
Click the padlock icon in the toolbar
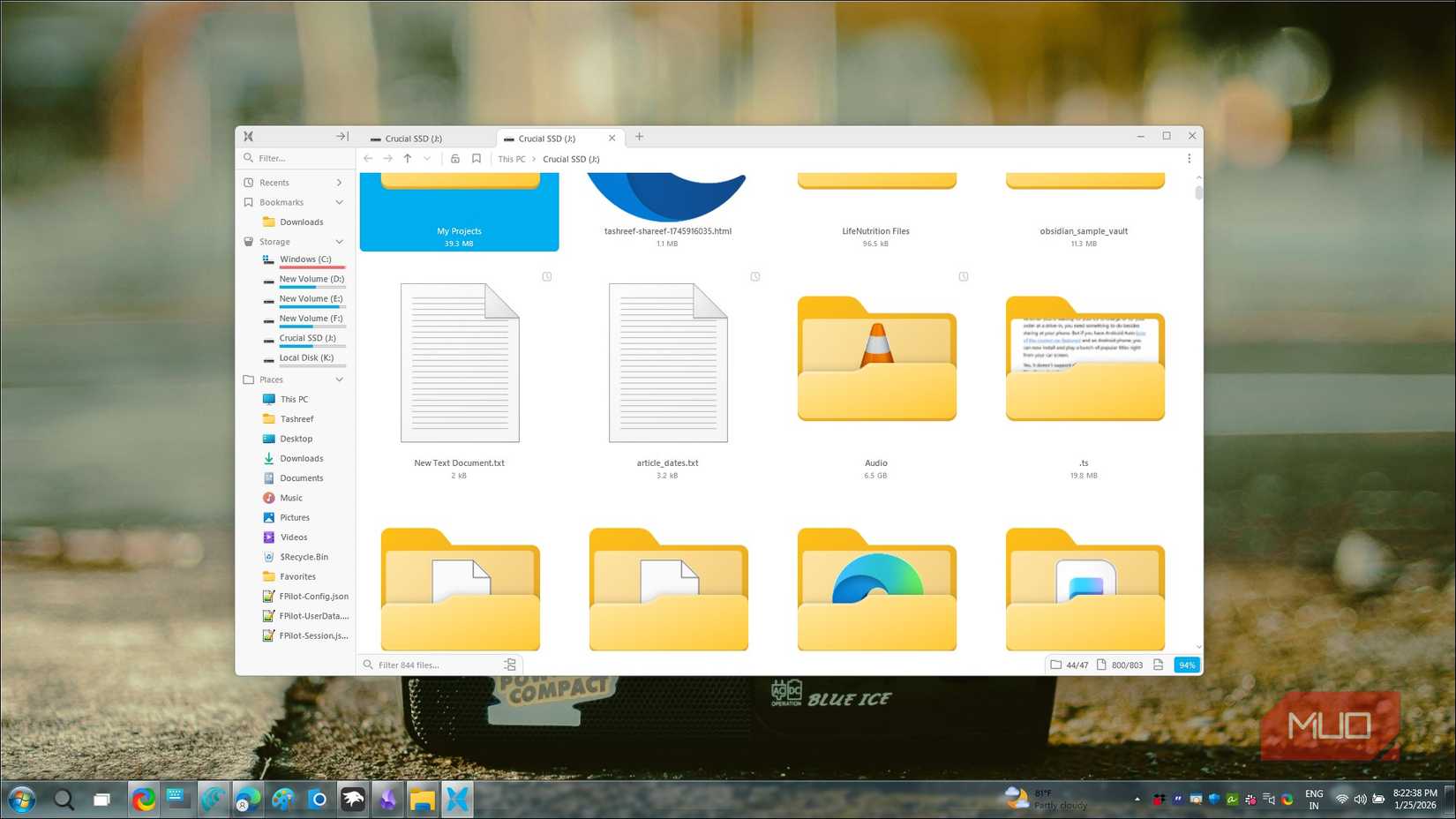(454, 159)
